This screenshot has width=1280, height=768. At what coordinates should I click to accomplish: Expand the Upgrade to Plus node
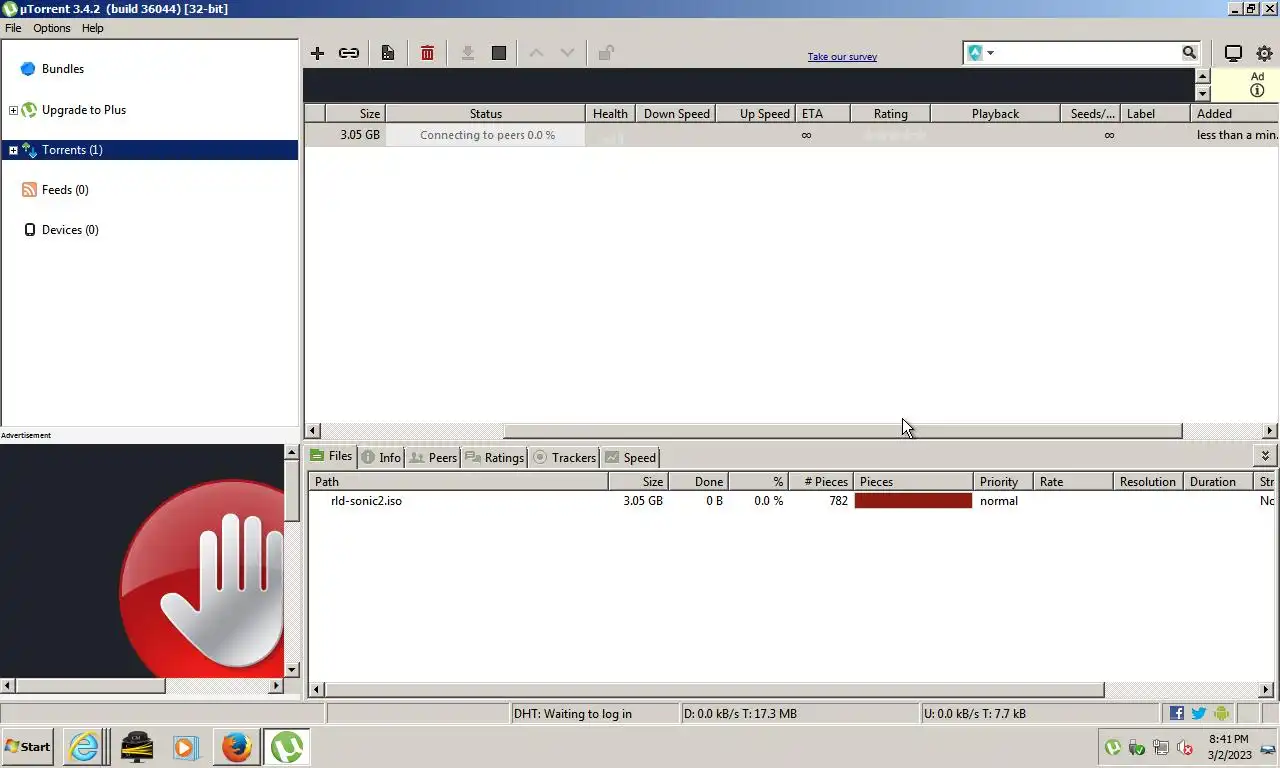click(13, 110)
